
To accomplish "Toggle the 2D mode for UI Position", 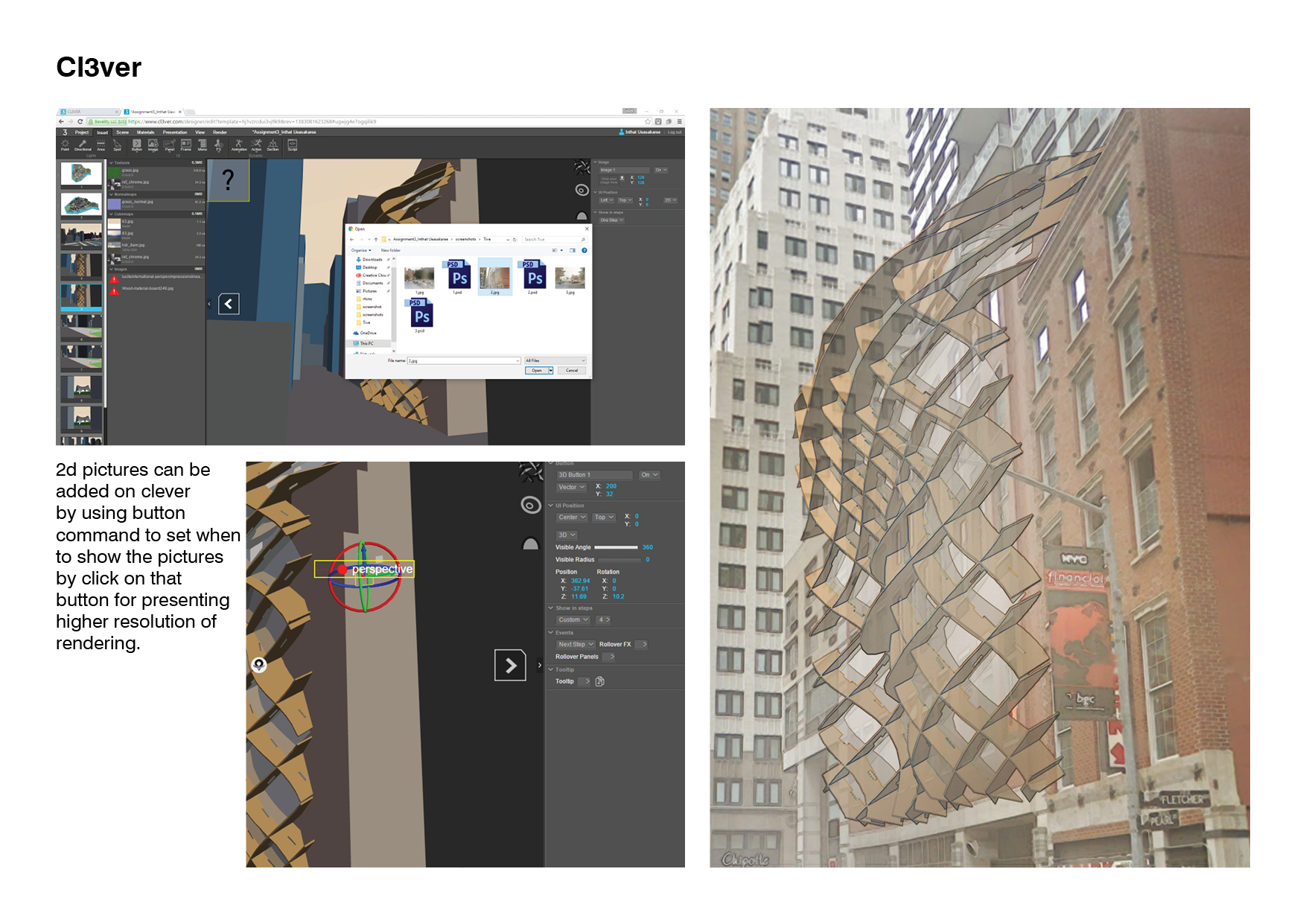I will point(670,201).
